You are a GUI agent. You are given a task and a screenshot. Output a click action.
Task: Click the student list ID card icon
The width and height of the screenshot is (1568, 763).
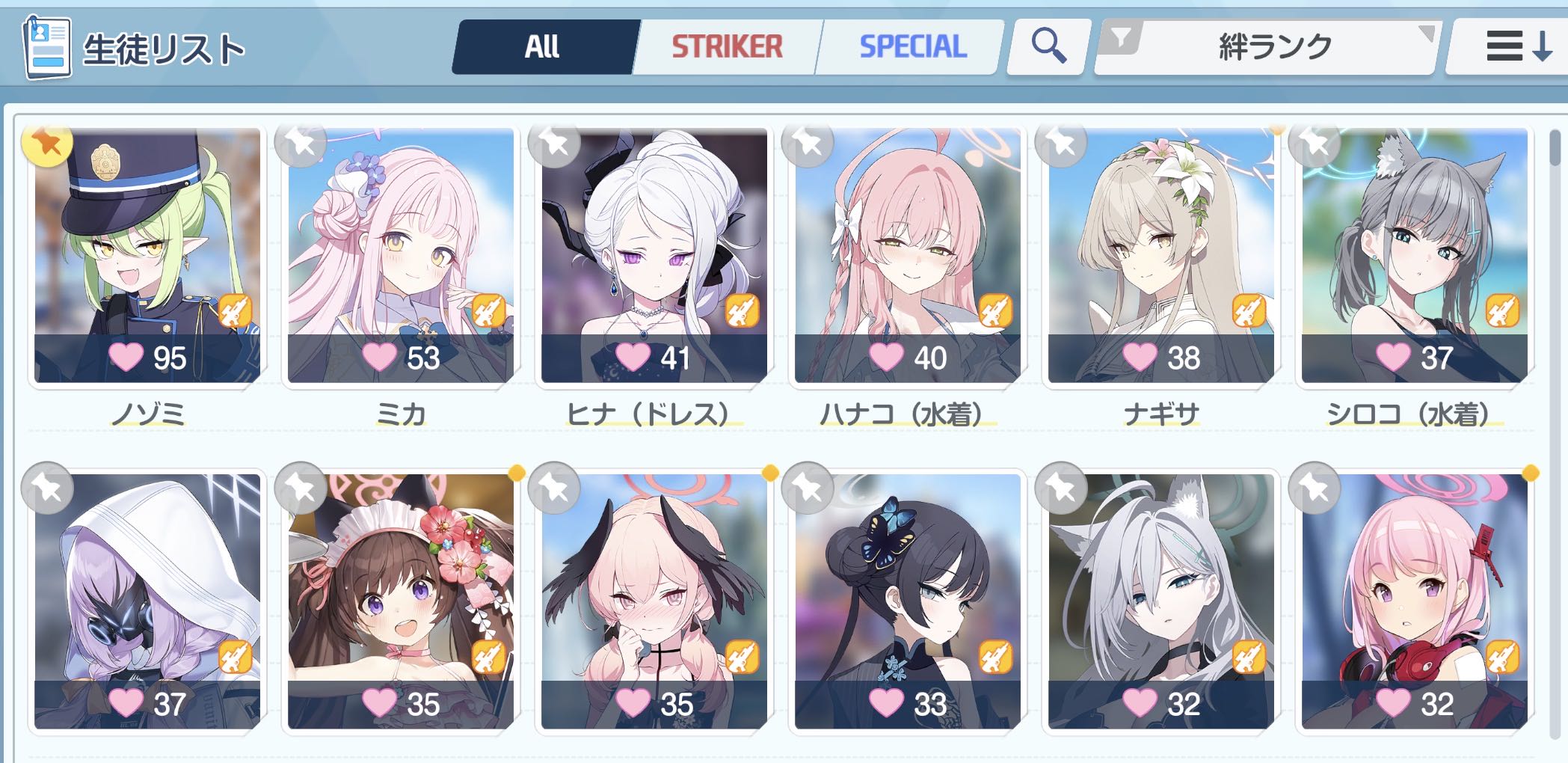47,46
